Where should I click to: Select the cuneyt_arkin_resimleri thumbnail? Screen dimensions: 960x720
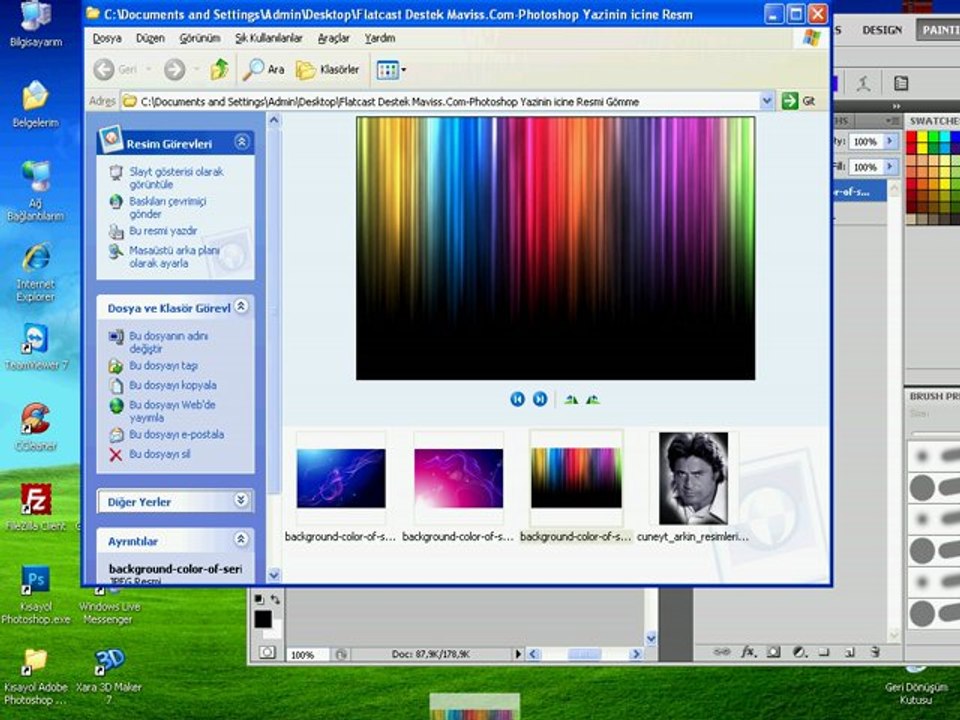693,478
